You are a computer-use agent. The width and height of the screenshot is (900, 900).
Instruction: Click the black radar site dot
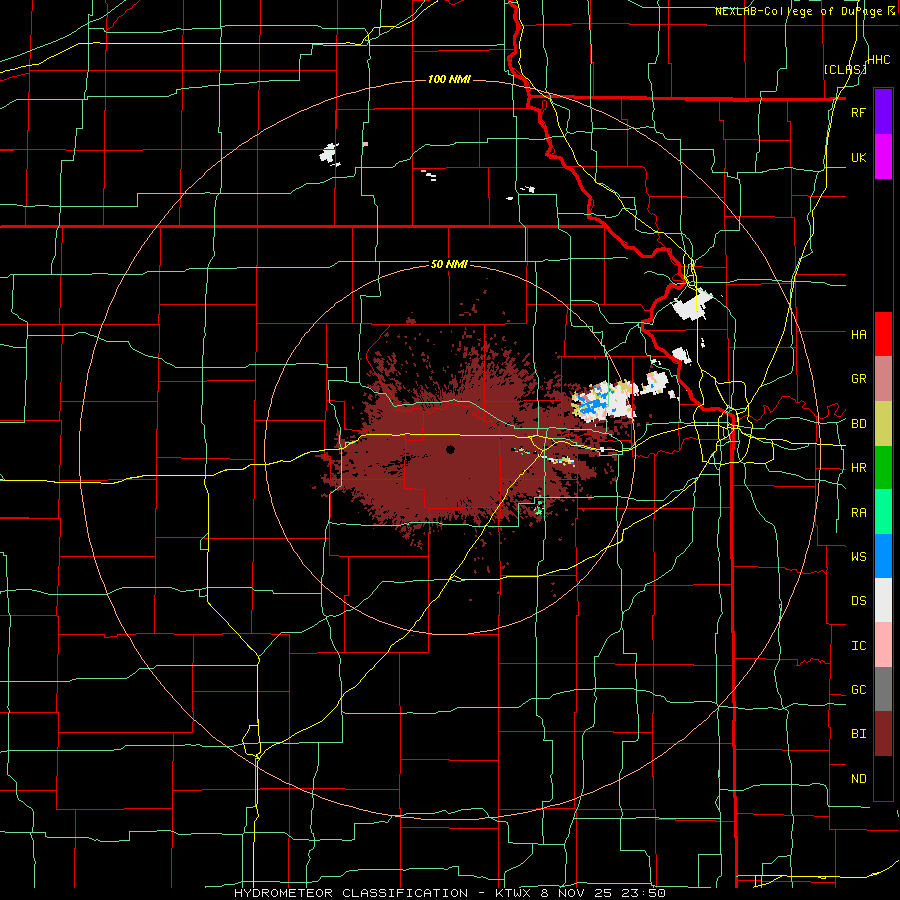pos(450,449)
